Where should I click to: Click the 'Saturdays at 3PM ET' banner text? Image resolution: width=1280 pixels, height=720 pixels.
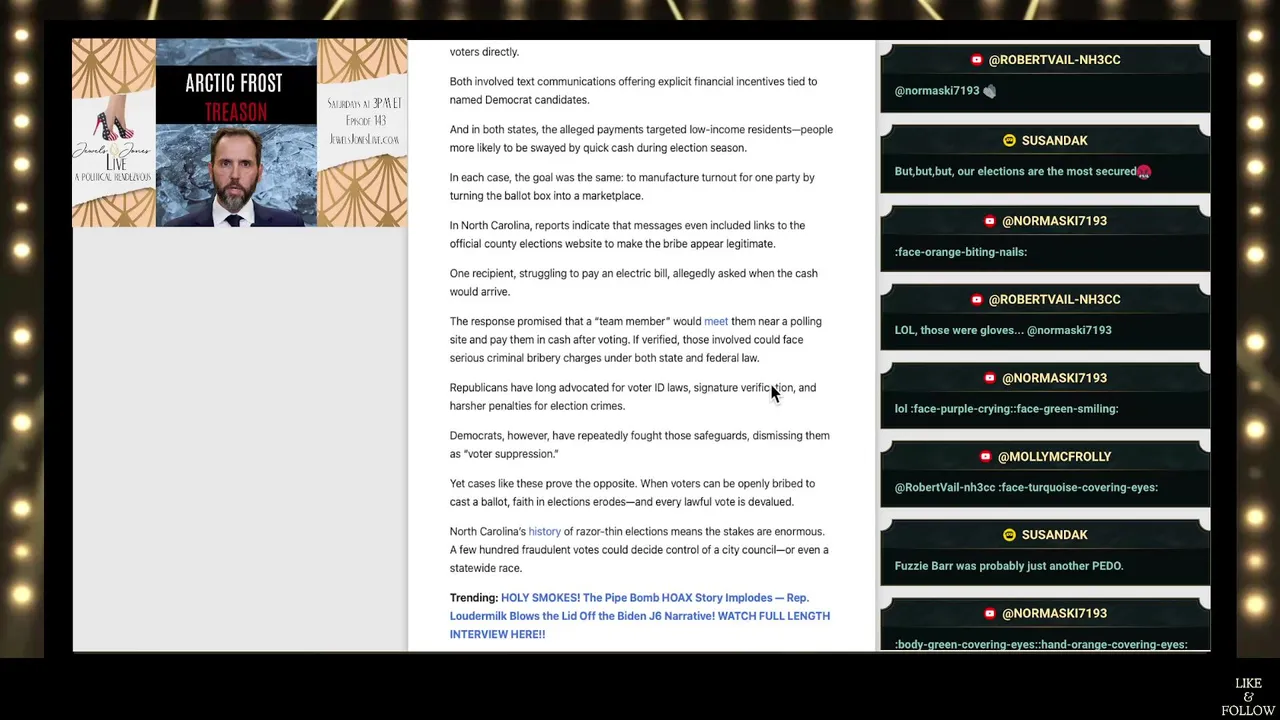(x=364, y=103)
